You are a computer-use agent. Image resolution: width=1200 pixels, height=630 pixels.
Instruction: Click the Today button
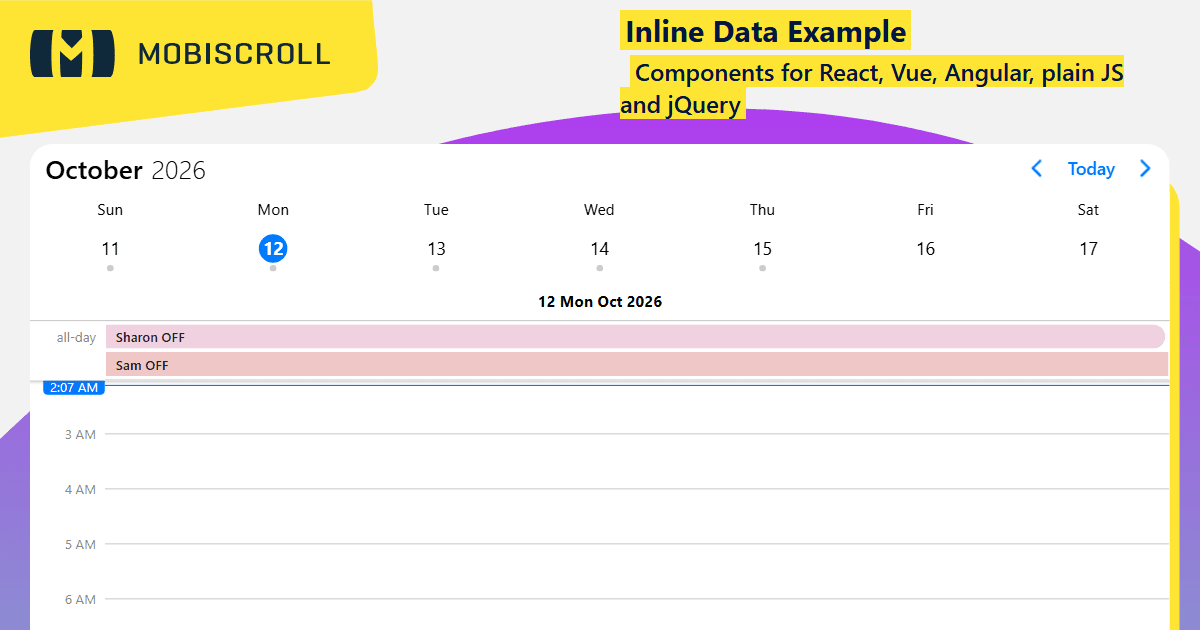(1091, 169)
